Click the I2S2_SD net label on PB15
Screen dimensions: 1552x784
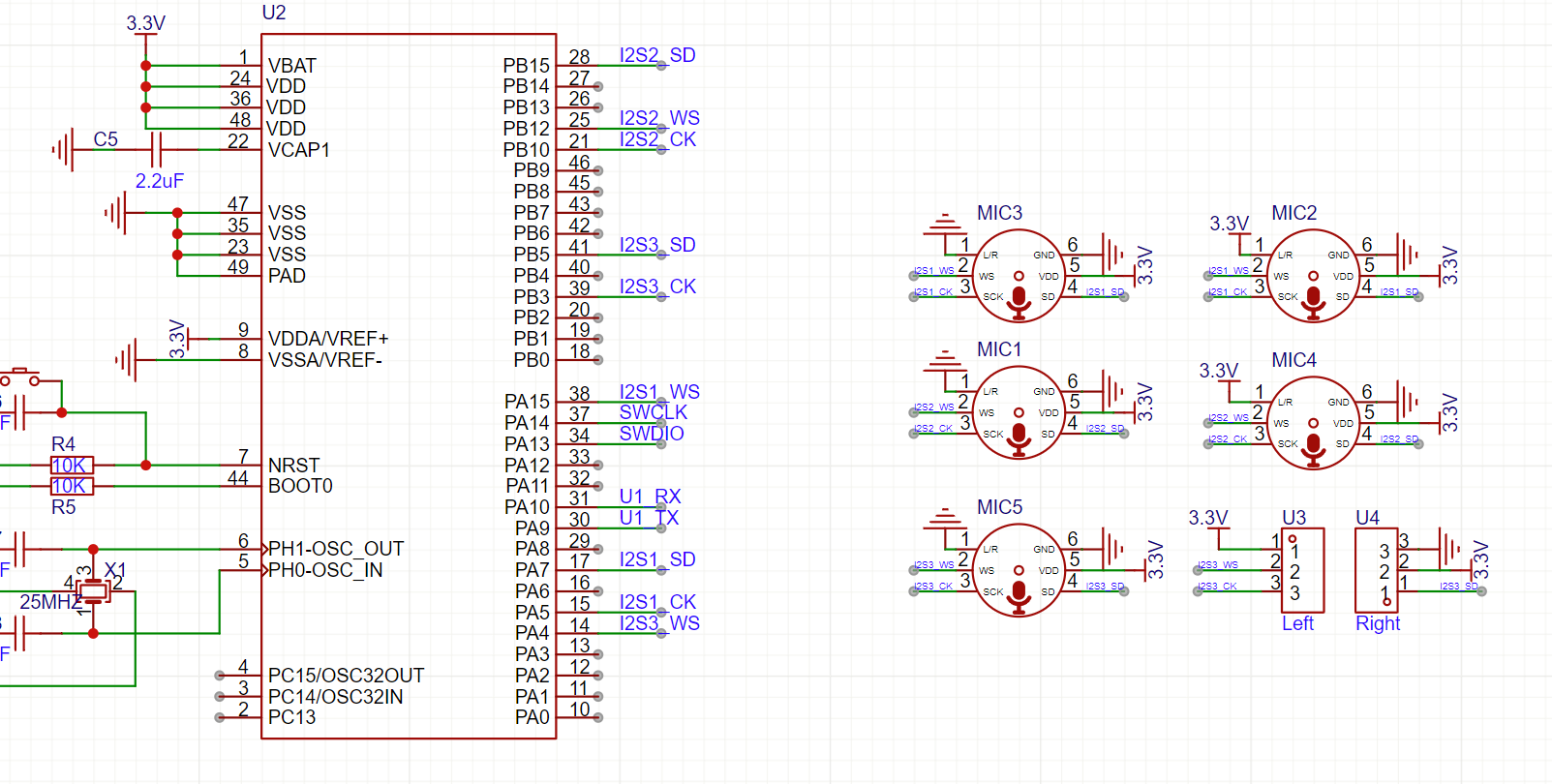pyautogui.click(x=656, y=55)
